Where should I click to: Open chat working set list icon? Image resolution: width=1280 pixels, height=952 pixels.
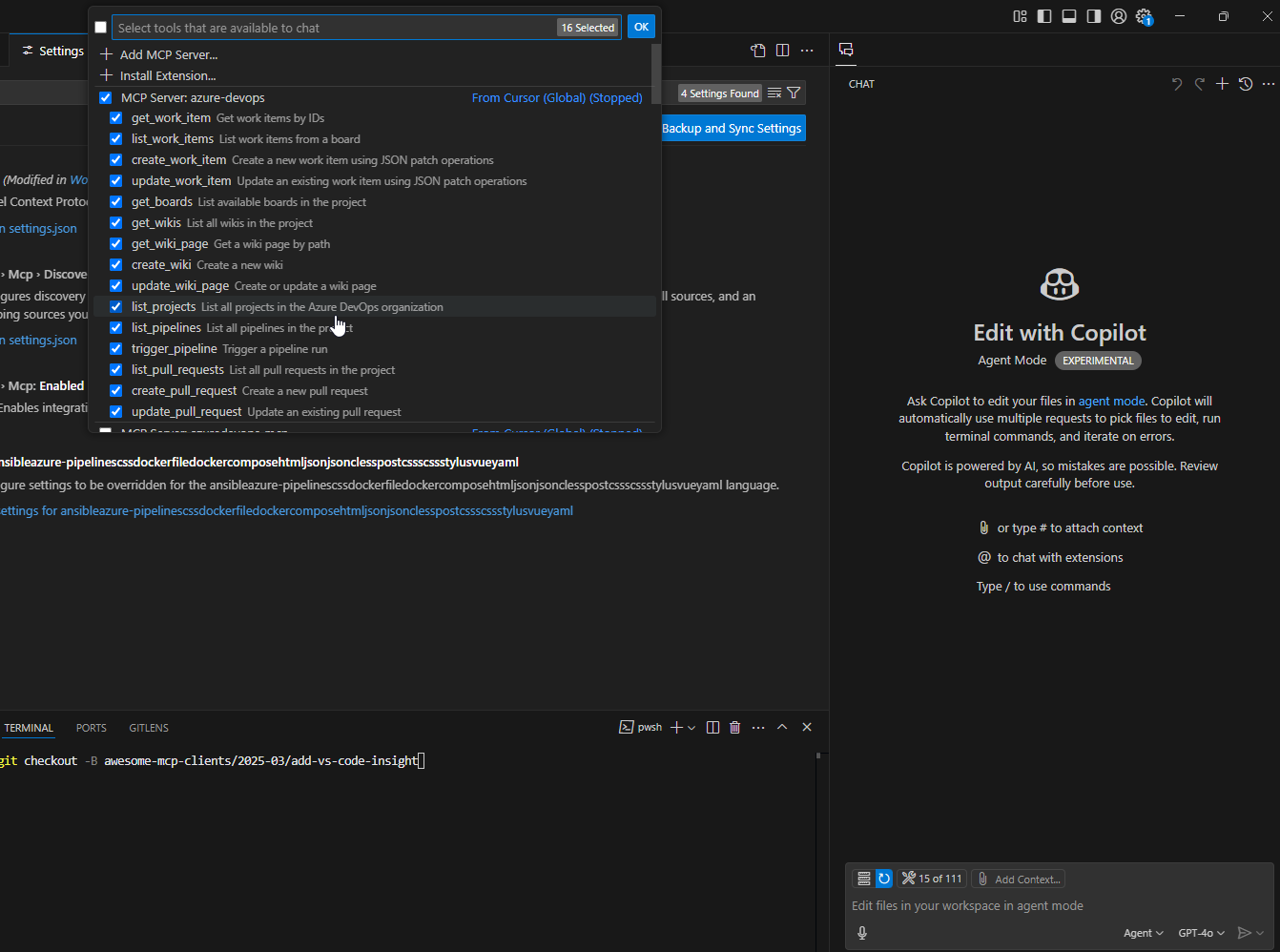click(864, 879)
